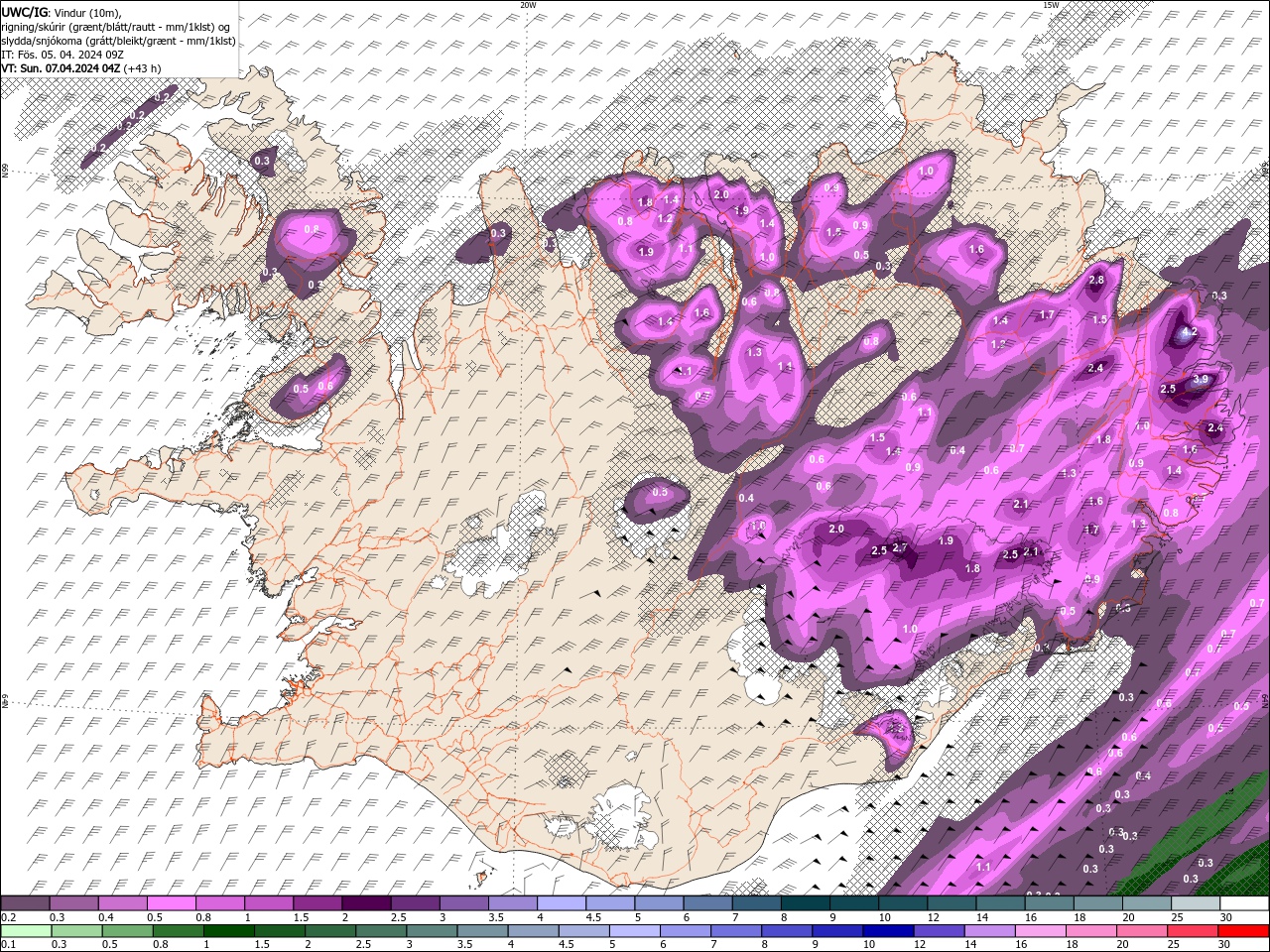Click the 1.5 mm magenta snow legend swatch
1270x952 pixels.
point(317,903)
